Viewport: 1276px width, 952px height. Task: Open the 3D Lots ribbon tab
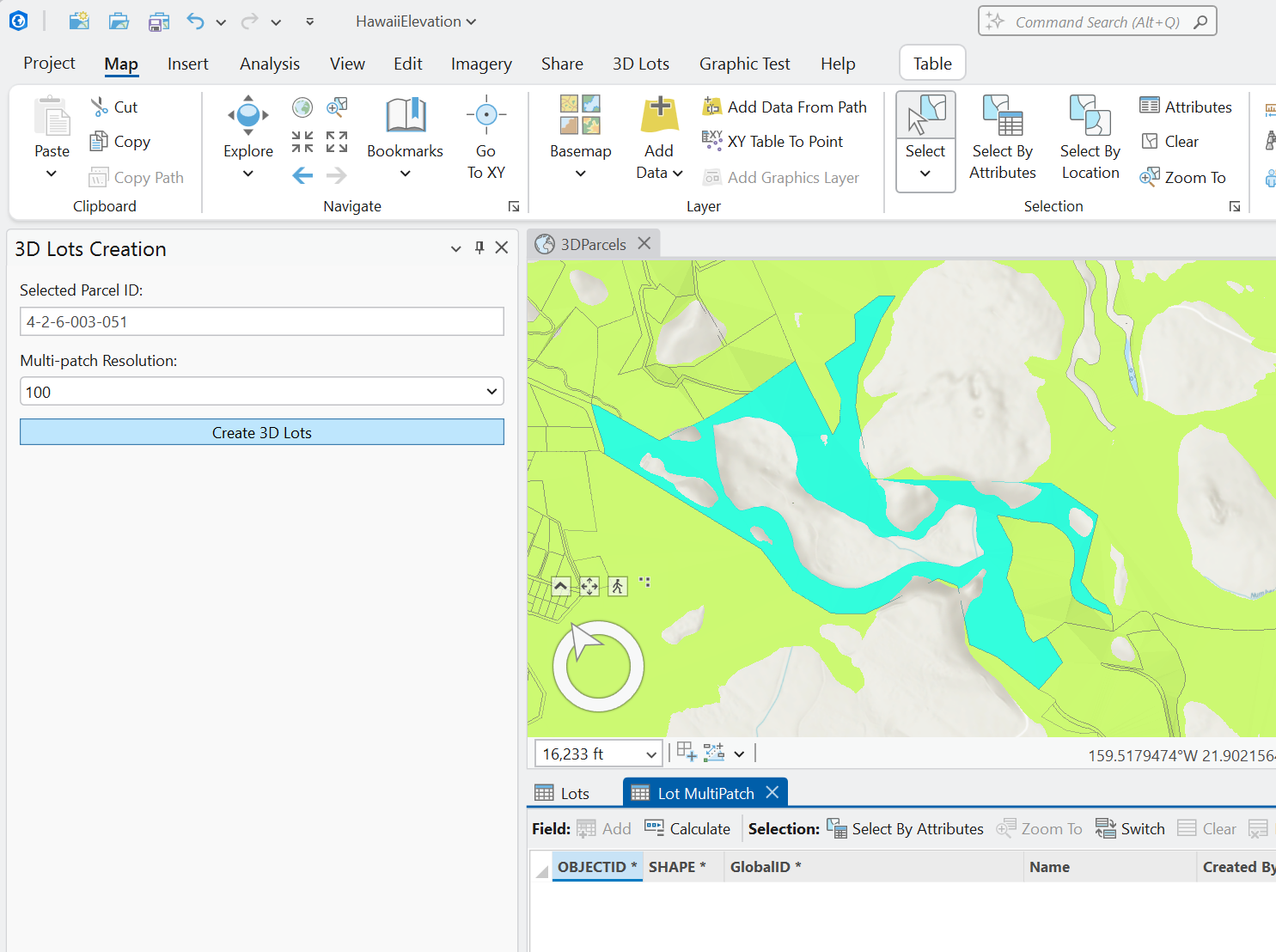pos(641,64)
